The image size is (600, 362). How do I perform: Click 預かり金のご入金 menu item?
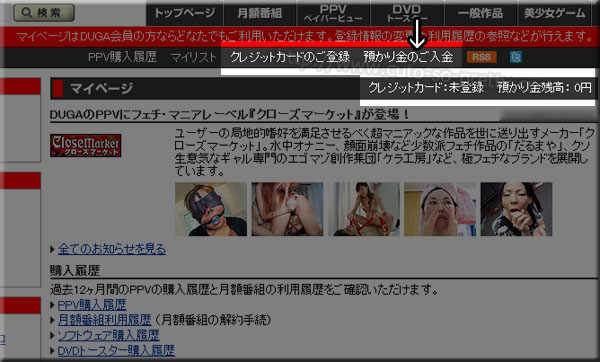[x=408, y=57]
